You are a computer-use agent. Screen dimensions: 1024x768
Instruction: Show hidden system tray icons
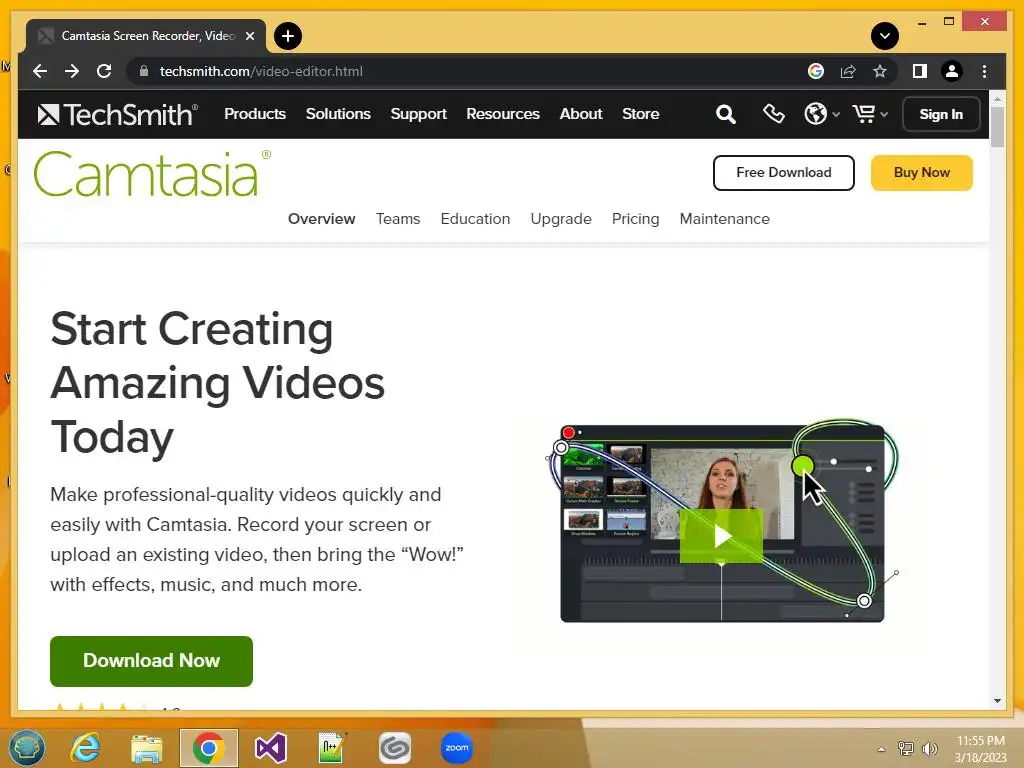point(881,749)
